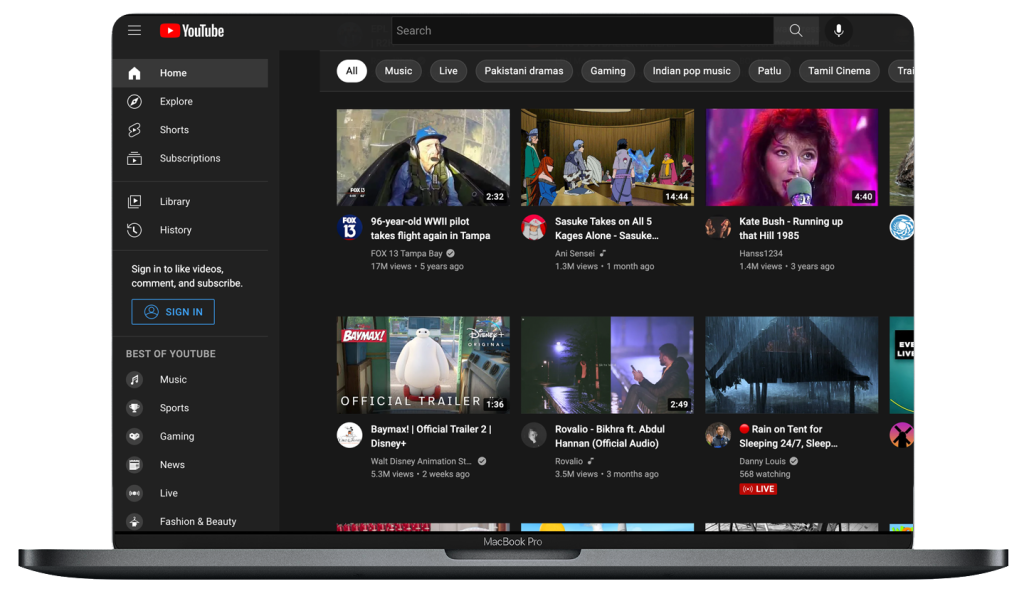Click the Sports trophy icon
The image size is (1024, 596).
point(135,408)
